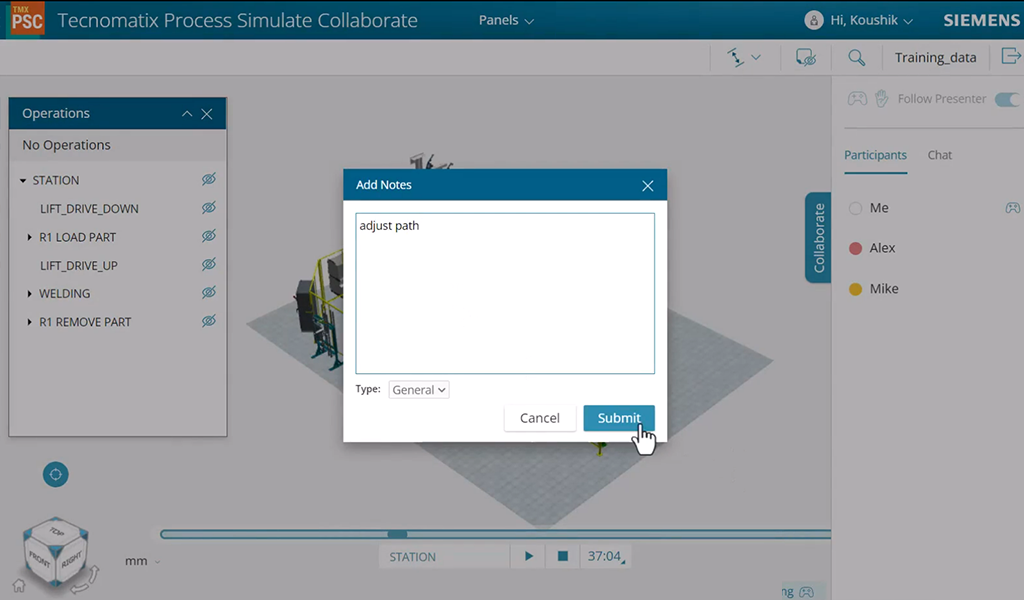Hide the WELDING operation visibility

point(208,293)
